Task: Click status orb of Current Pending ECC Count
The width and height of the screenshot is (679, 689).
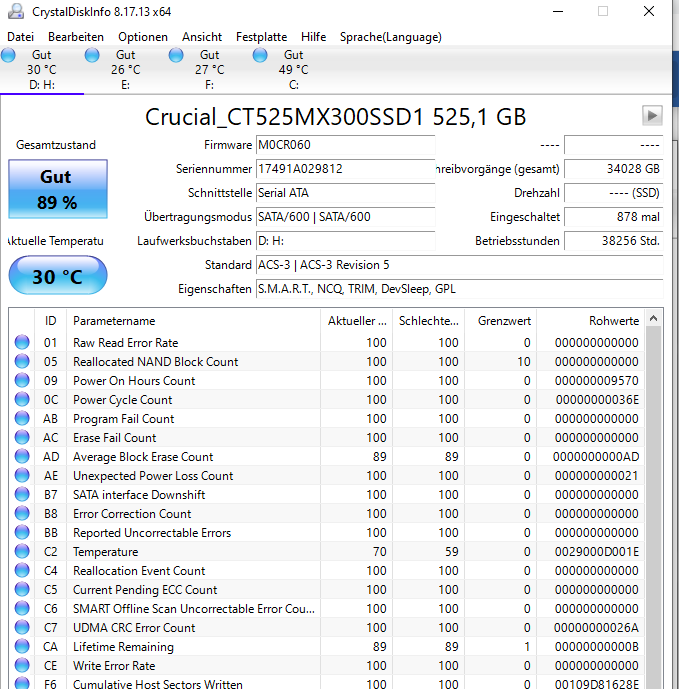Action: coord(22,589)
